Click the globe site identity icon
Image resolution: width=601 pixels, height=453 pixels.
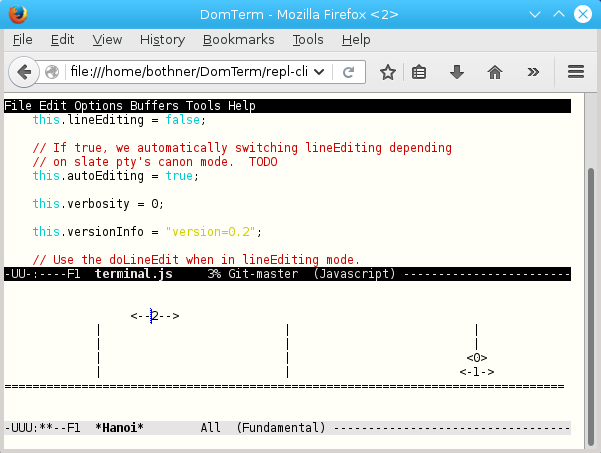click(x=52, y=72)
